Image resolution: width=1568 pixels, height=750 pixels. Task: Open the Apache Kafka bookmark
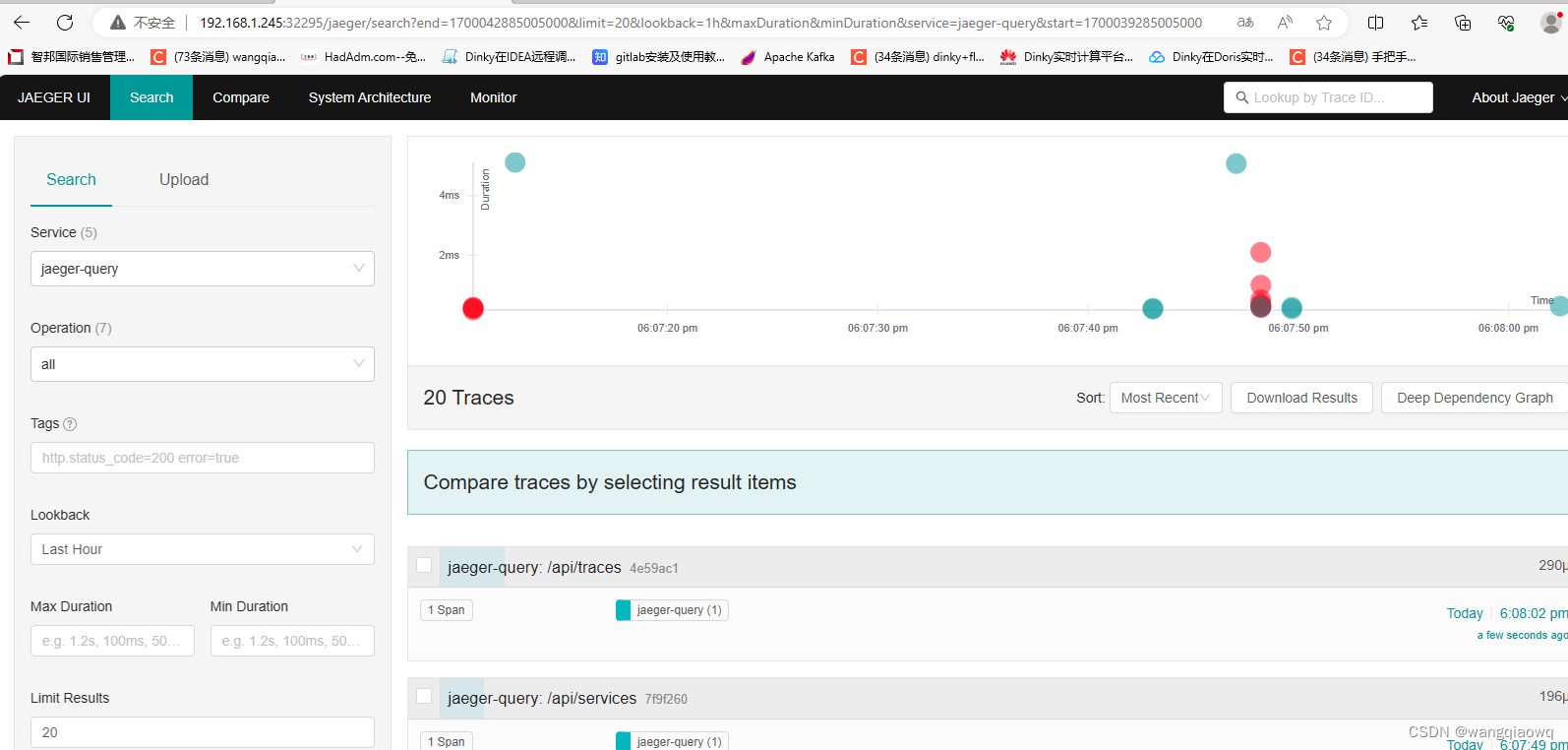[x=788, y=57]
